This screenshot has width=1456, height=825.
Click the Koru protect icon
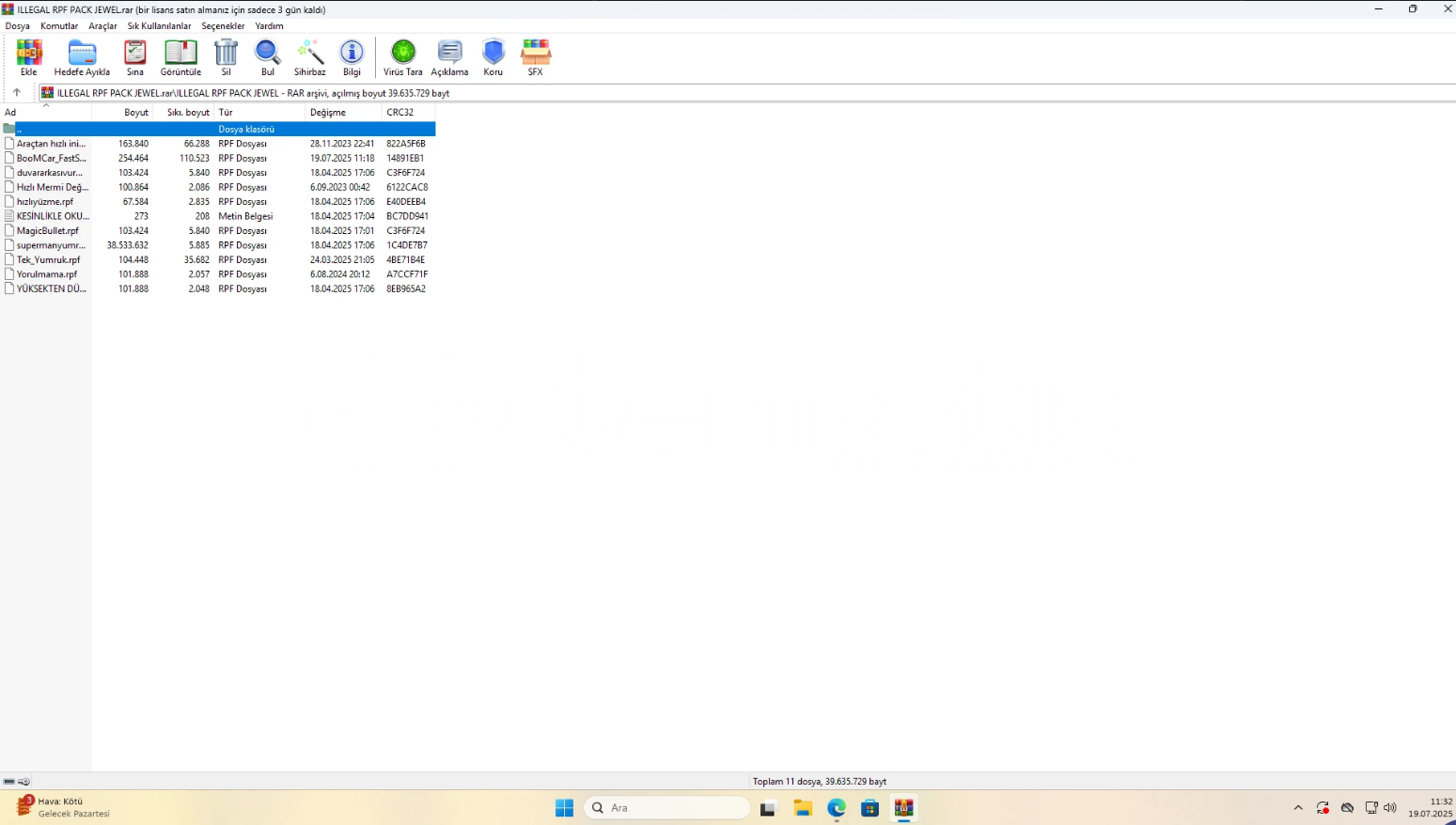[493, 57]
